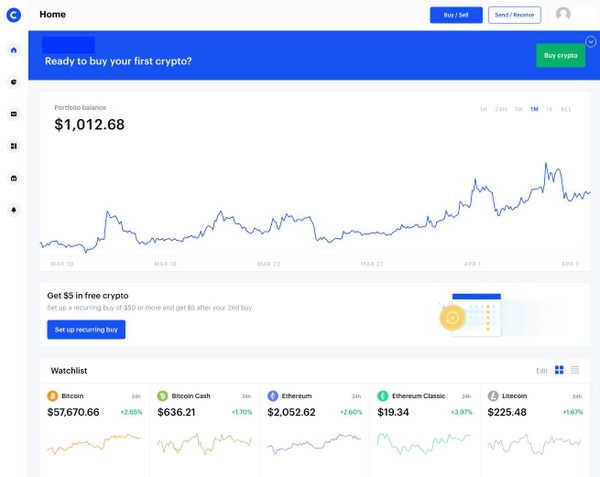Click the Ethereum Classic coin icon
Viewport: 600px width, 477px height.
point(382,396)
